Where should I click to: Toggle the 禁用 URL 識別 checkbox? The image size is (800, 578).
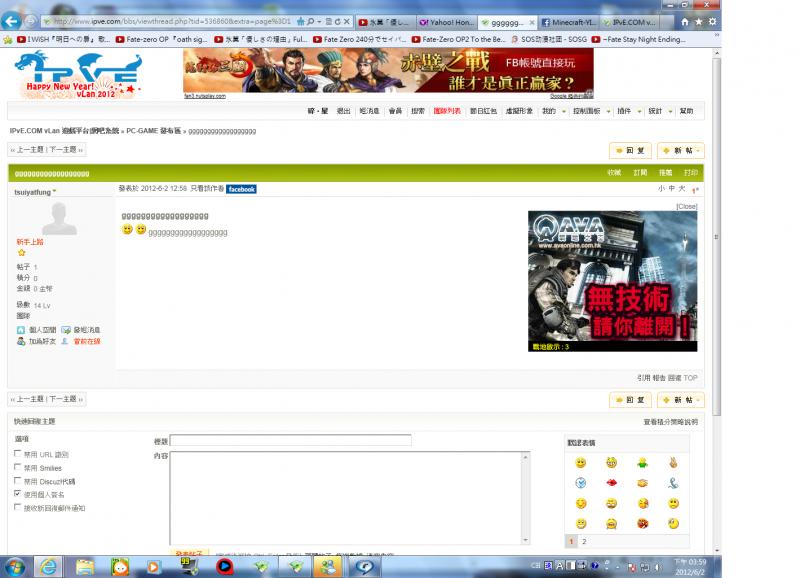(x=17, y=454)
